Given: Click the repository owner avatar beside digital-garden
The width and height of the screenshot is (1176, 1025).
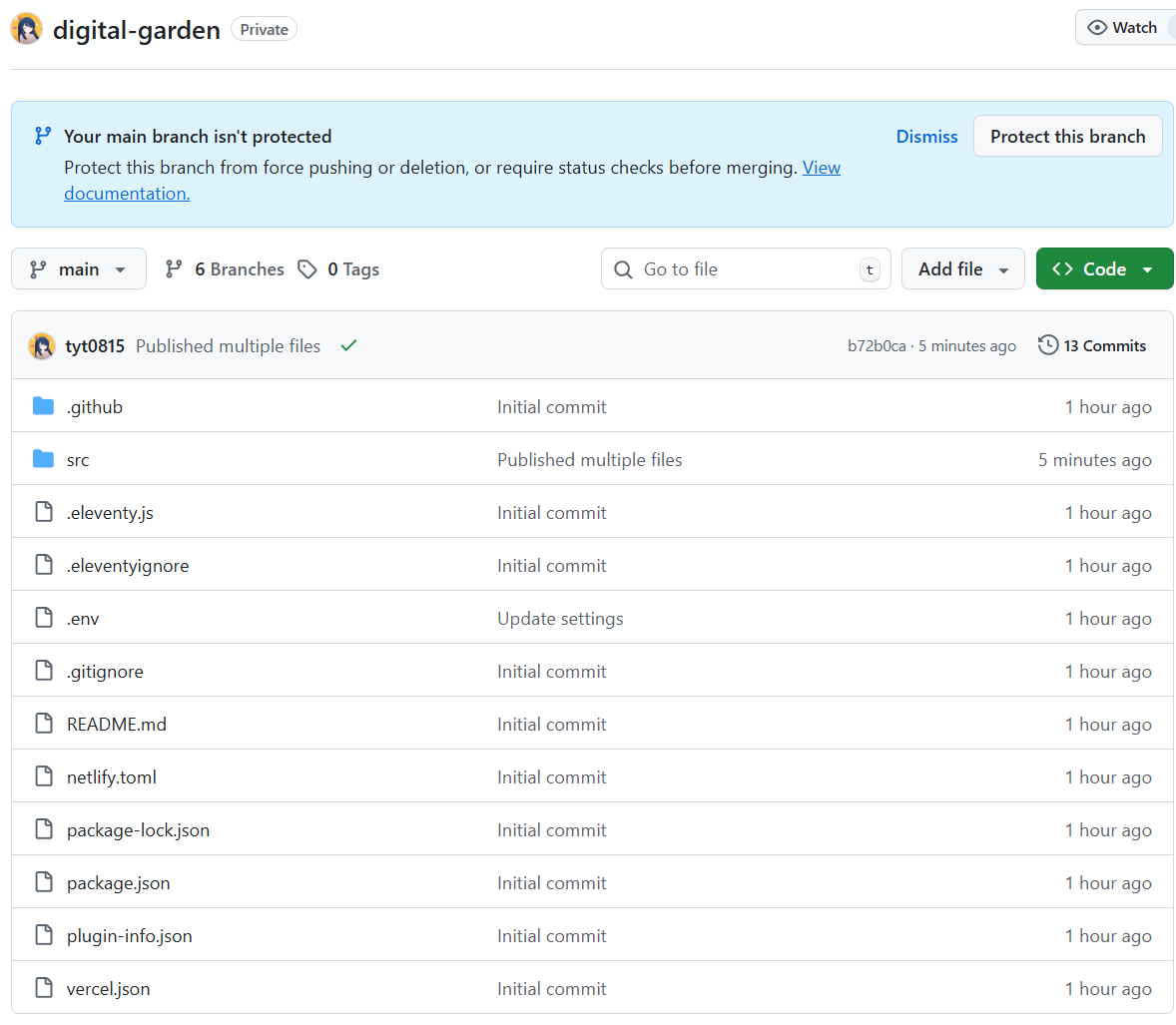Looking at the screenshot, I should coord(27,29).
